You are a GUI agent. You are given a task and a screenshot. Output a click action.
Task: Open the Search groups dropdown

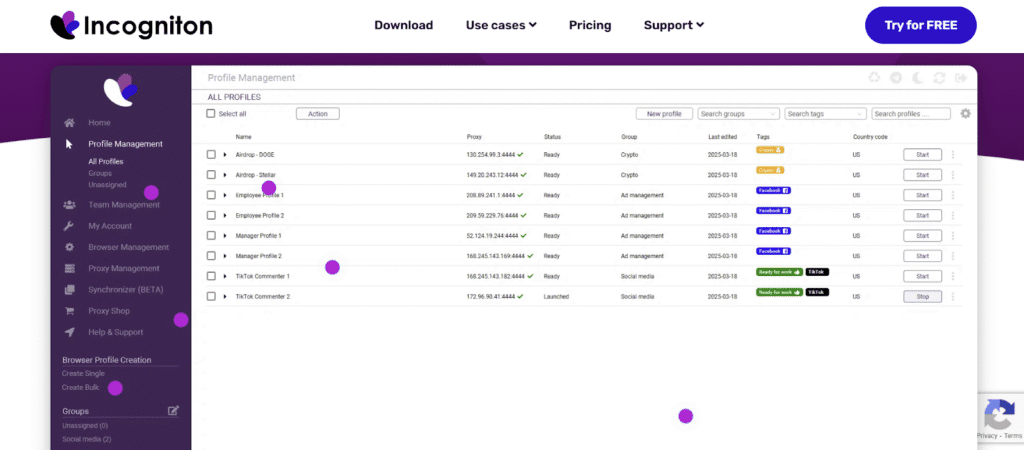(738, 114)
